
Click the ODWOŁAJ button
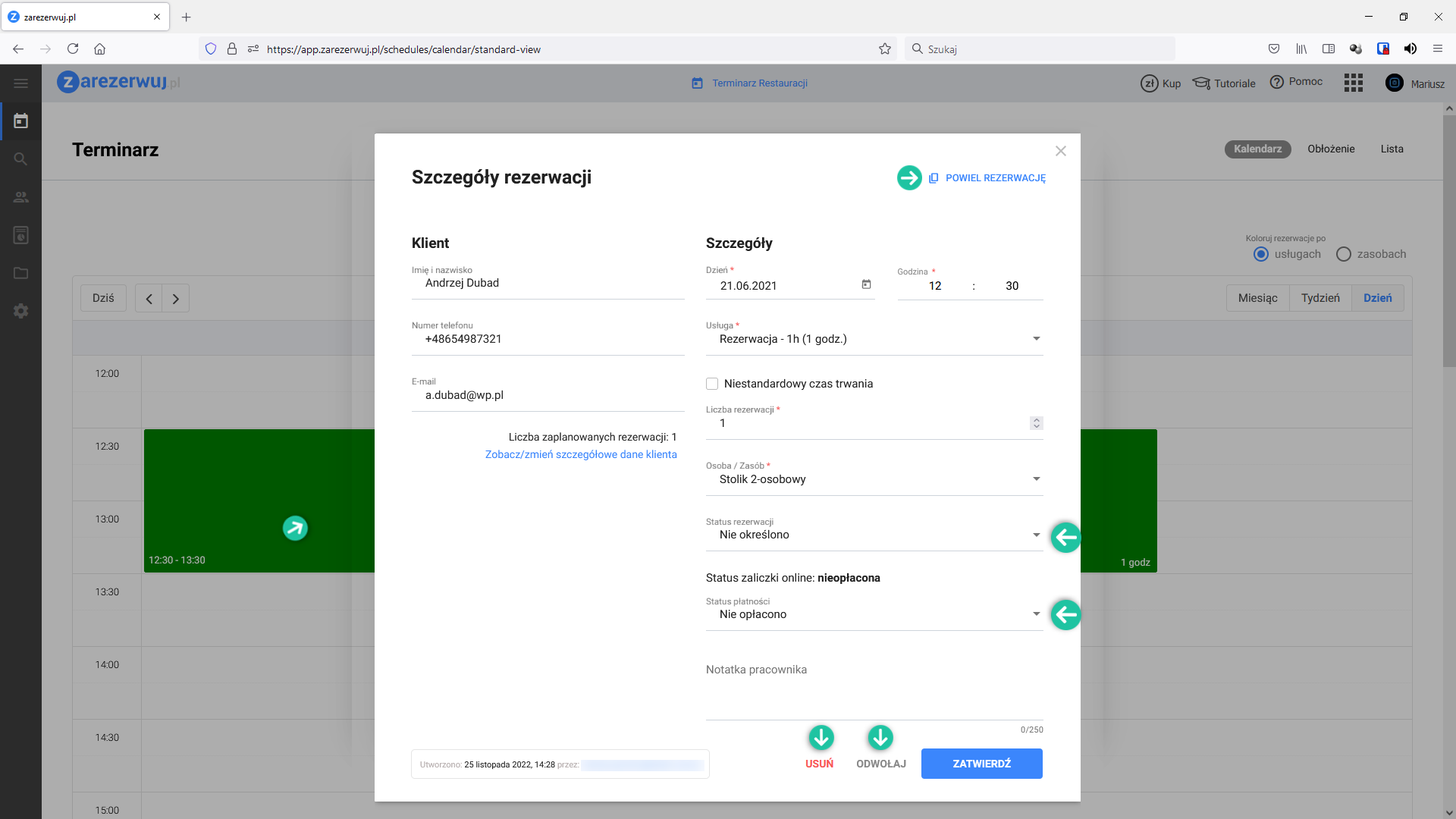point(881,764)
